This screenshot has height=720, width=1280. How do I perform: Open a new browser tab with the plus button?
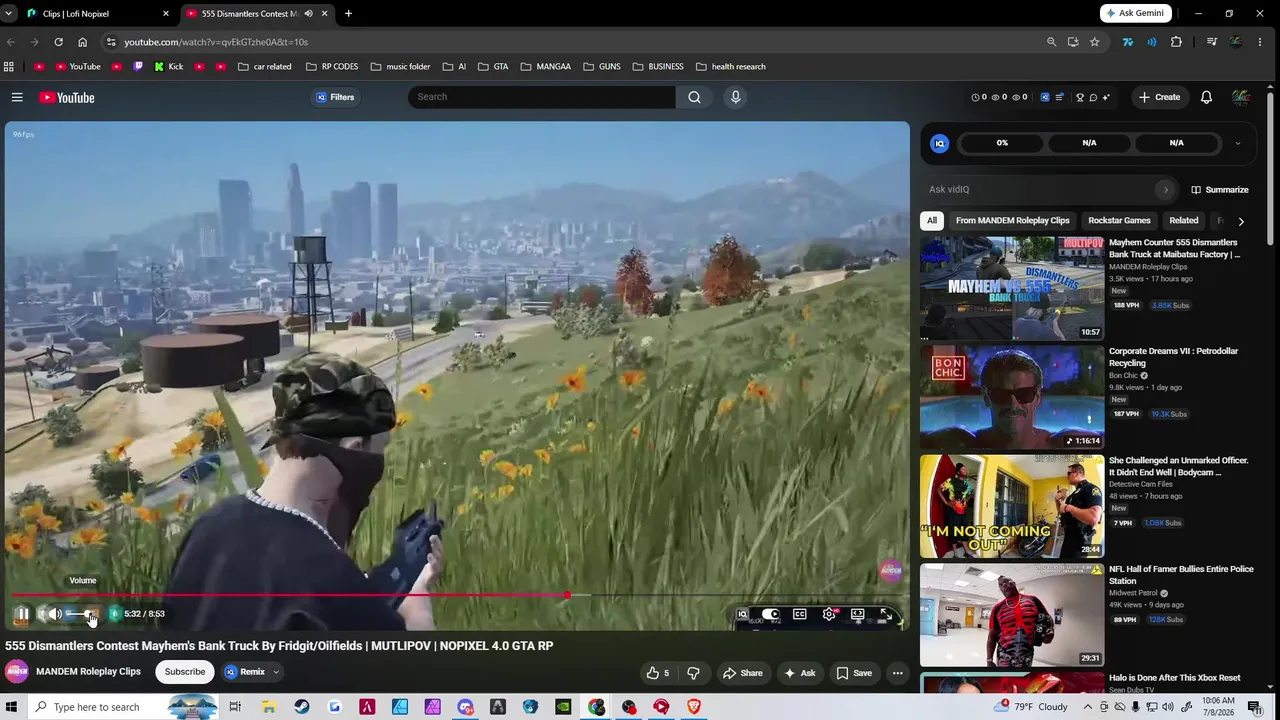(348, 14)
